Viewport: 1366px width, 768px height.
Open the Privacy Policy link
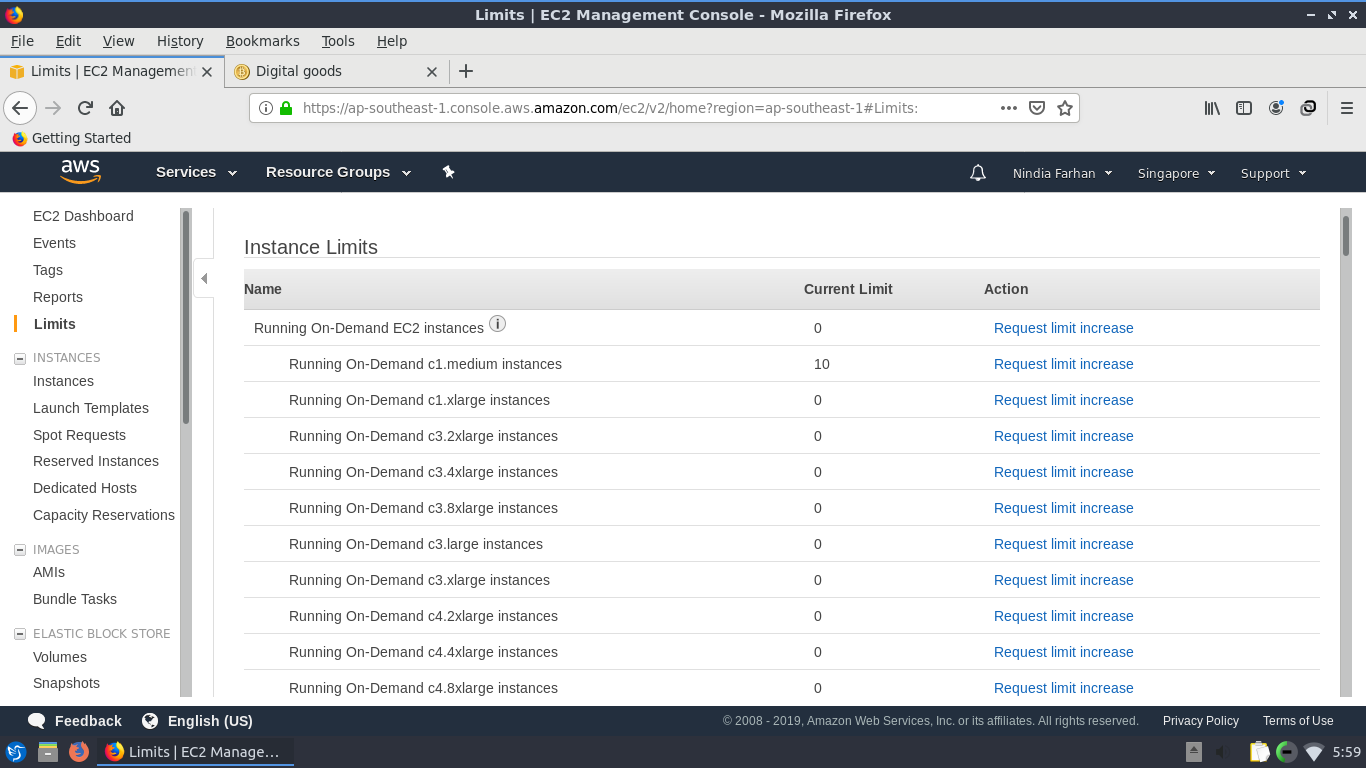(1200, 721)
